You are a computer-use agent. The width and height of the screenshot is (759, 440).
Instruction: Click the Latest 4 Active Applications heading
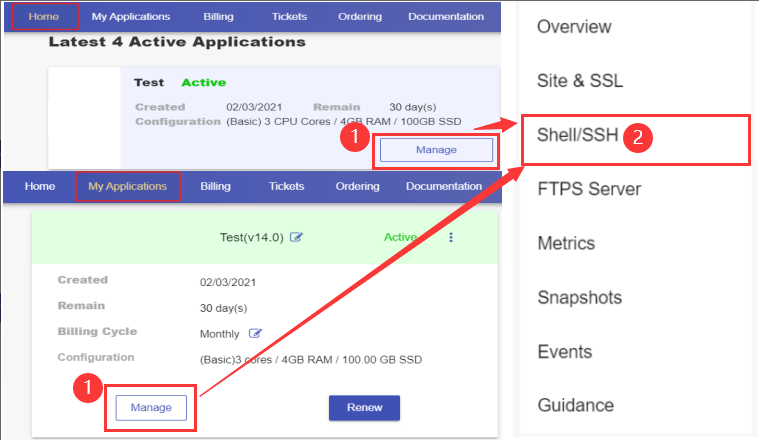pos(177,42)
